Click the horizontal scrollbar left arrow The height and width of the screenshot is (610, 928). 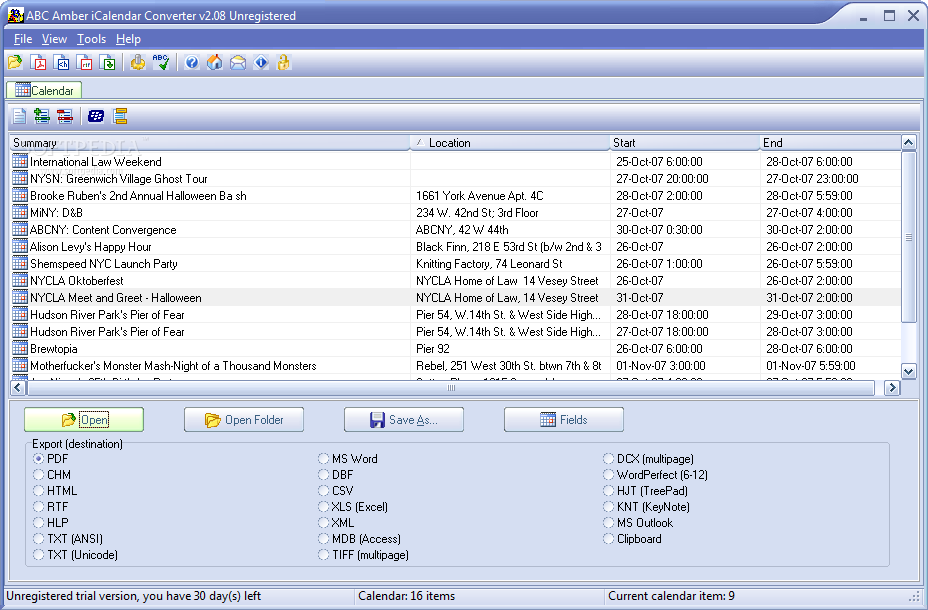pos(18,388)
